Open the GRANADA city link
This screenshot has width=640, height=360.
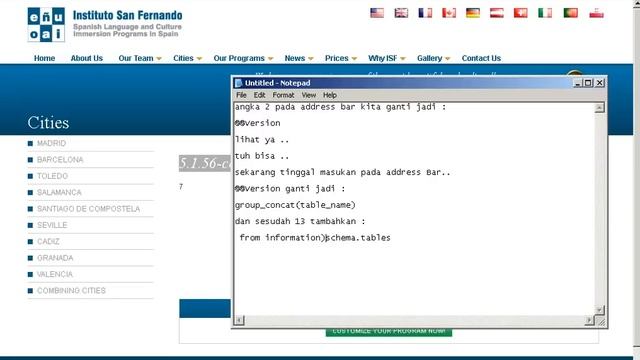pyautogui.click(x=55, y=258)
